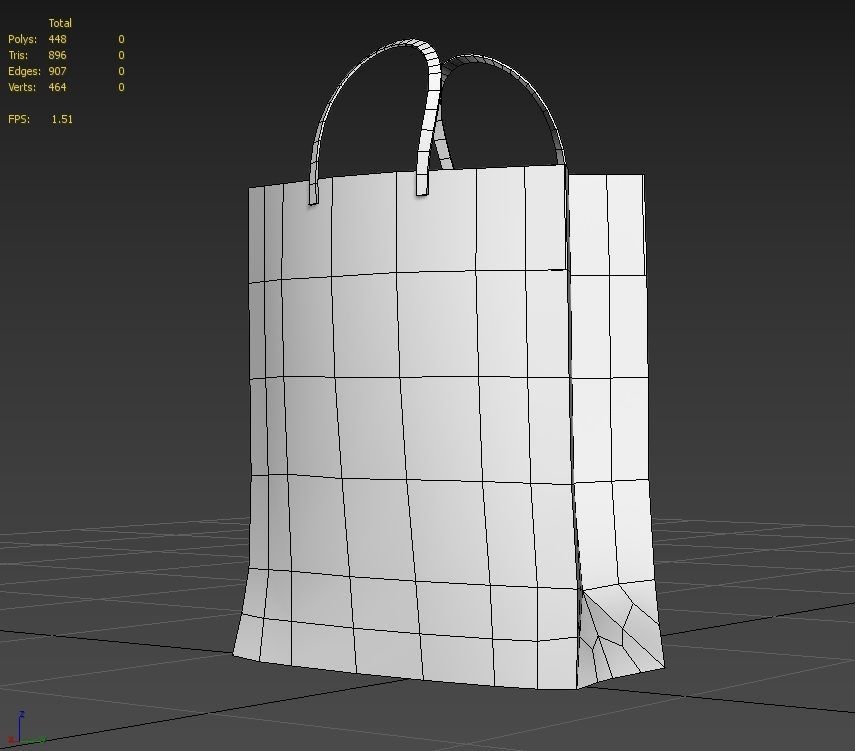Click the 'Polys:' statistics label
This screenshot has width=855, height=751.
[22, 39]
